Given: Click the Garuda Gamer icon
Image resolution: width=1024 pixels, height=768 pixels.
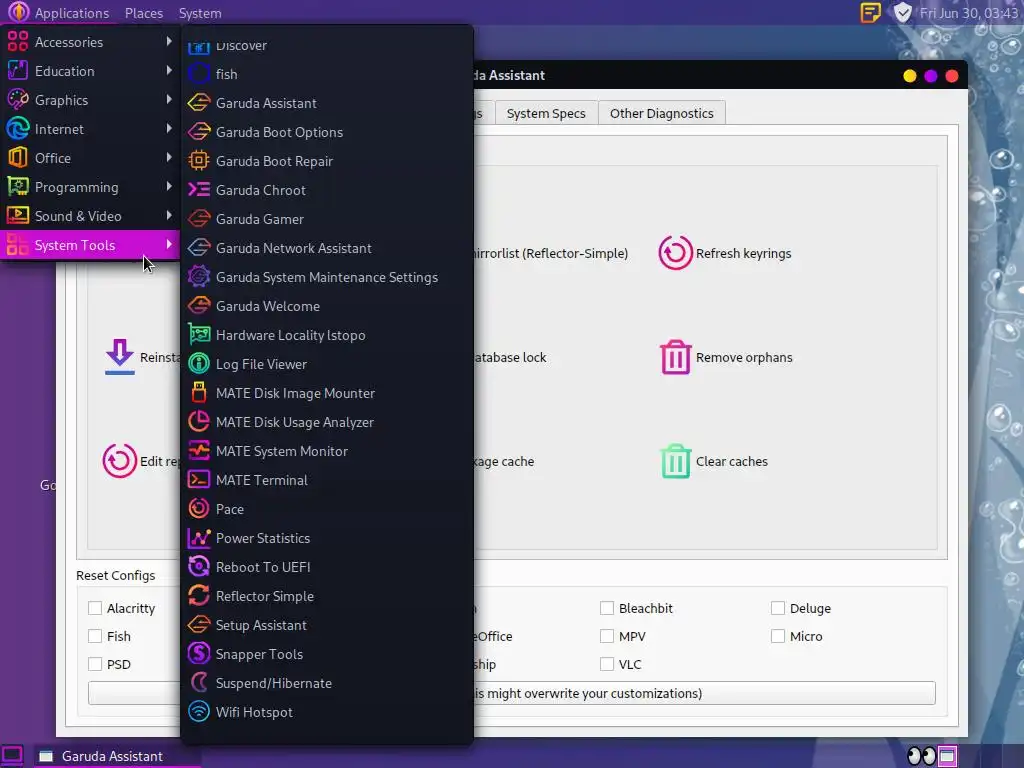Looking at the screenshot, I should 199,219.
